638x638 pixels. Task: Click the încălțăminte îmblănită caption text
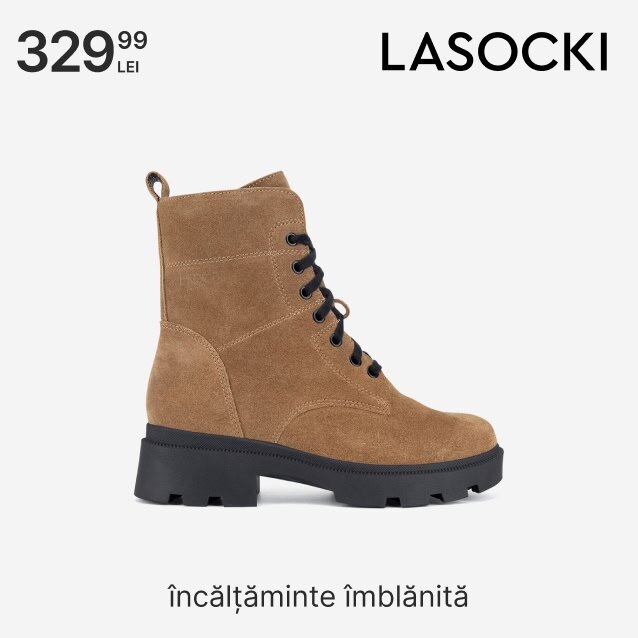(318, 596)
